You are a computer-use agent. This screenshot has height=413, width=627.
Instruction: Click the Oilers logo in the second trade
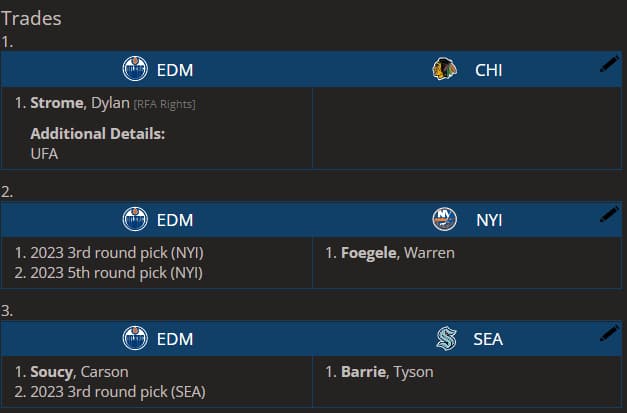point(134,220)
